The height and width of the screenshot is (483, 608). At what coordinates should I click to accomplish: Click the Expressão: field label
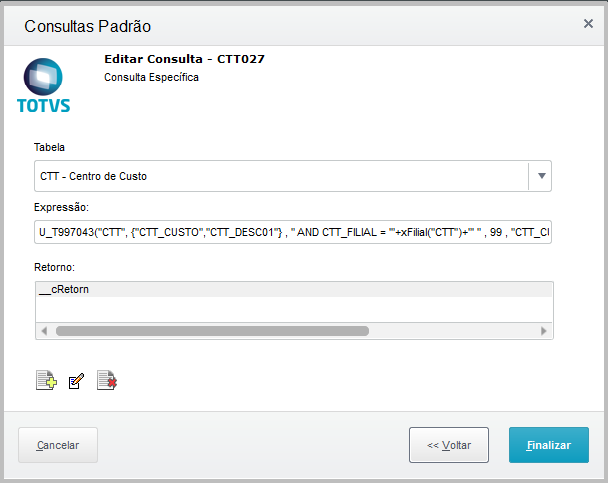click(62, 207)
